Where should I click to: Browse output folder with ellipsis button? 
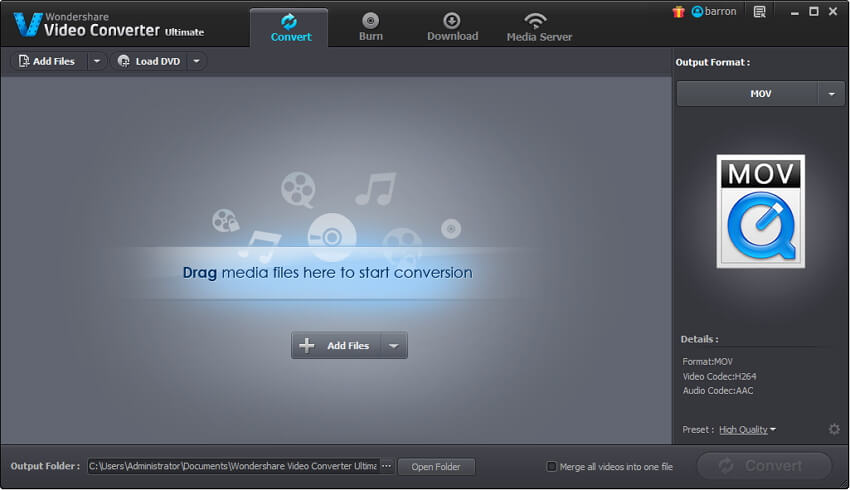387,466
